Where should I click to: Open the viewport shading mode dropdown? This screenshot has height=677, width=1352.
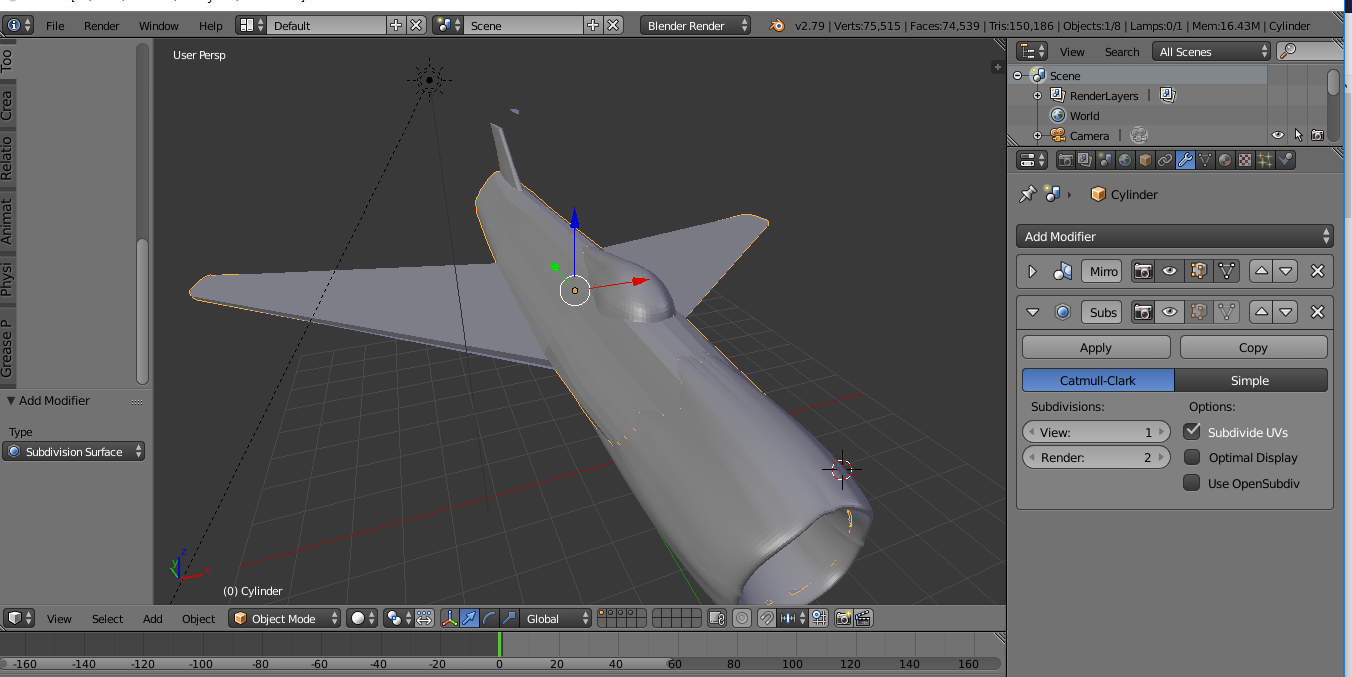[362, 618]
